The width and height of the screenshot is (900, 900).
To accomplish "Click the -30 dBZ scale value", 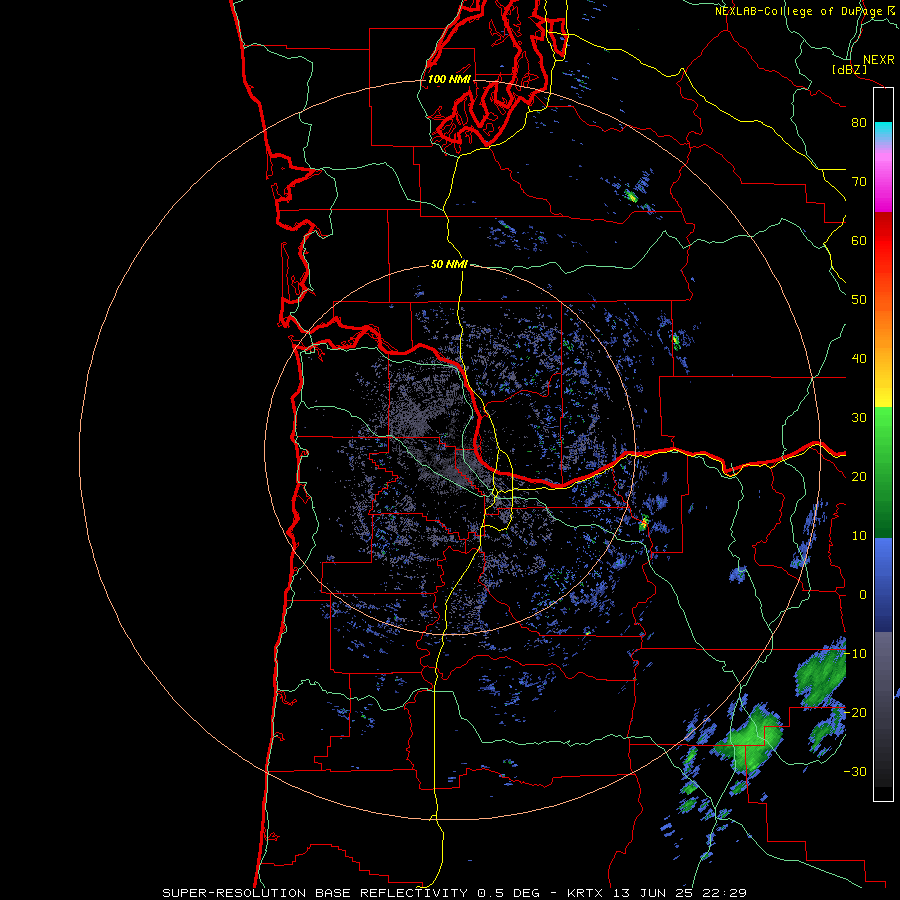I will 855,771.
